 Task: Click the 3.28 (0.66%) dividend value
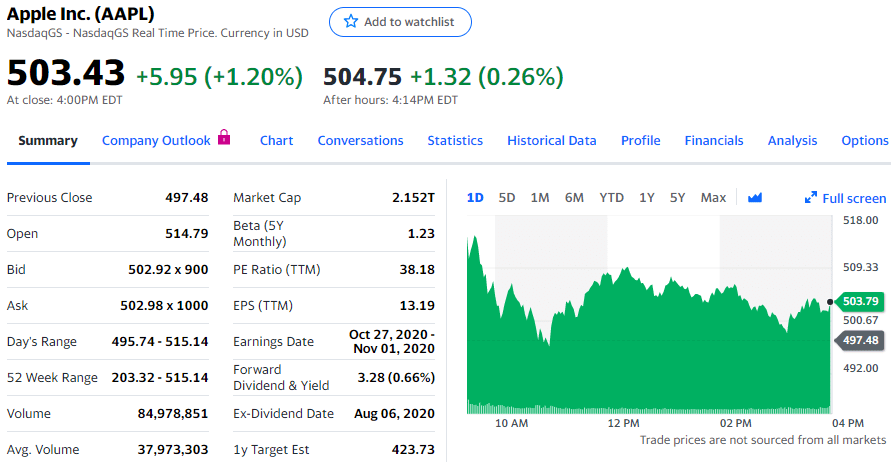[x=396, y=378]
